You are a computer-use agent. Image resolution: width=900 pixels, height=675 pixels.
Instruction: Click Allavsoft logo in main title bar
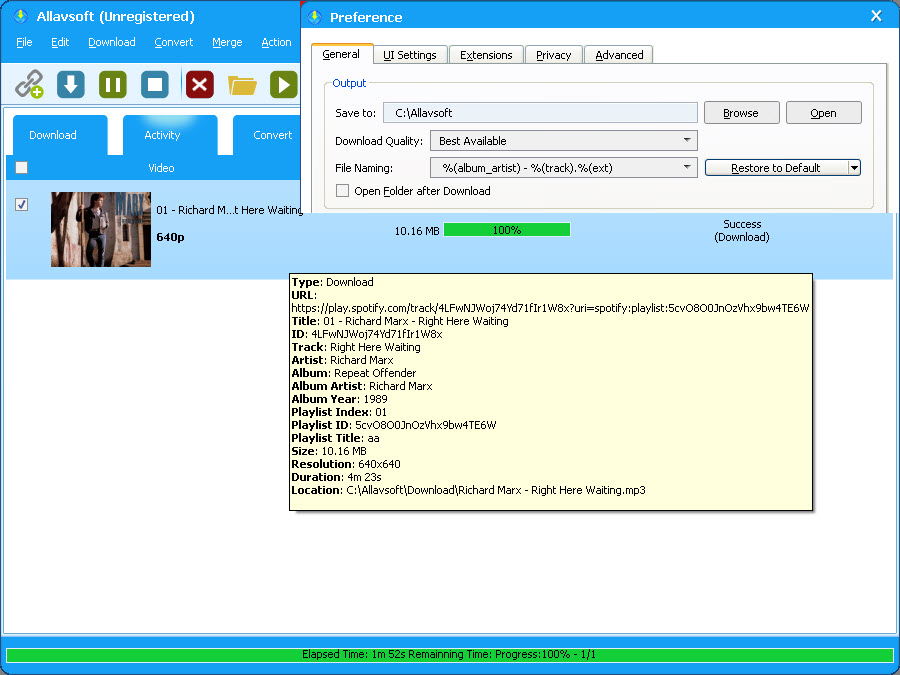21,16
